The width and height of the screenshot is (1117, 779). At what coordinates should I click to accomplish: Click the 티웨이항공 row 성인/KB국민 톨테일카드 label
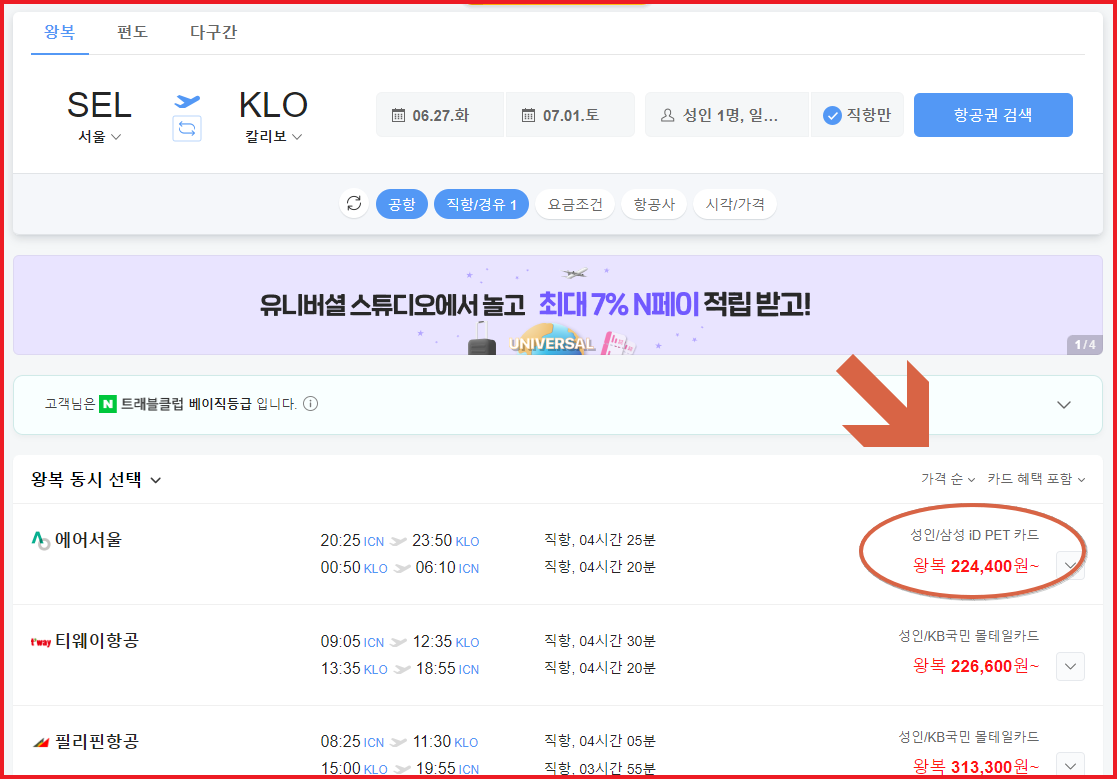[968, 636]
